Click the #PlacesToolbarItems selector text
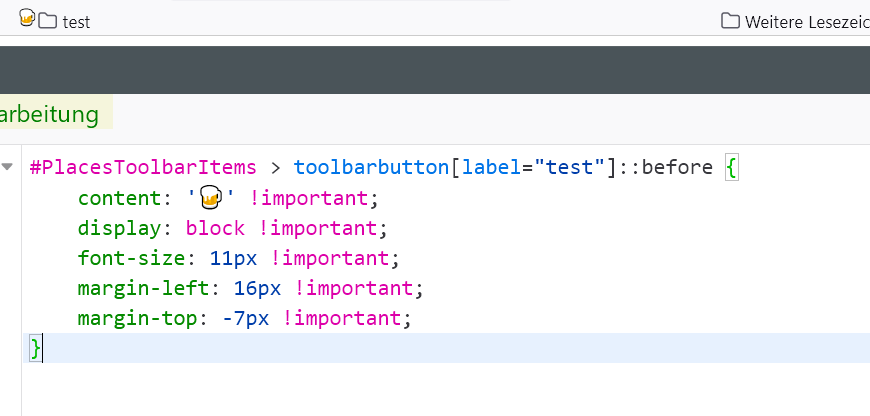This screenshot has width=870, height=416. tap(143, 167)
